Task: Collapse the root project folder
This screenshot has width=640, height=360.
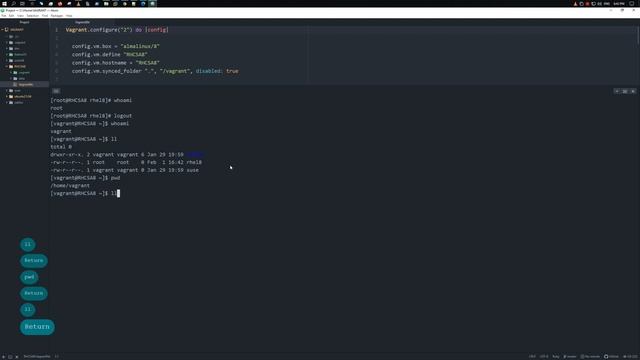Action: pyautogui.click(x=3, y=29)
